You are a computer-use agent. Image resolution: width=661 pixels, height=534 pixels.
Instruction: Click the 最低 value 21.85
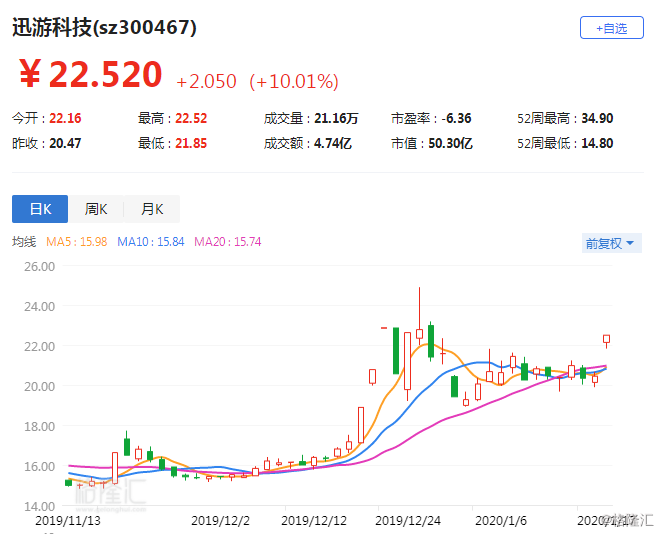click(x=191, y=143)
